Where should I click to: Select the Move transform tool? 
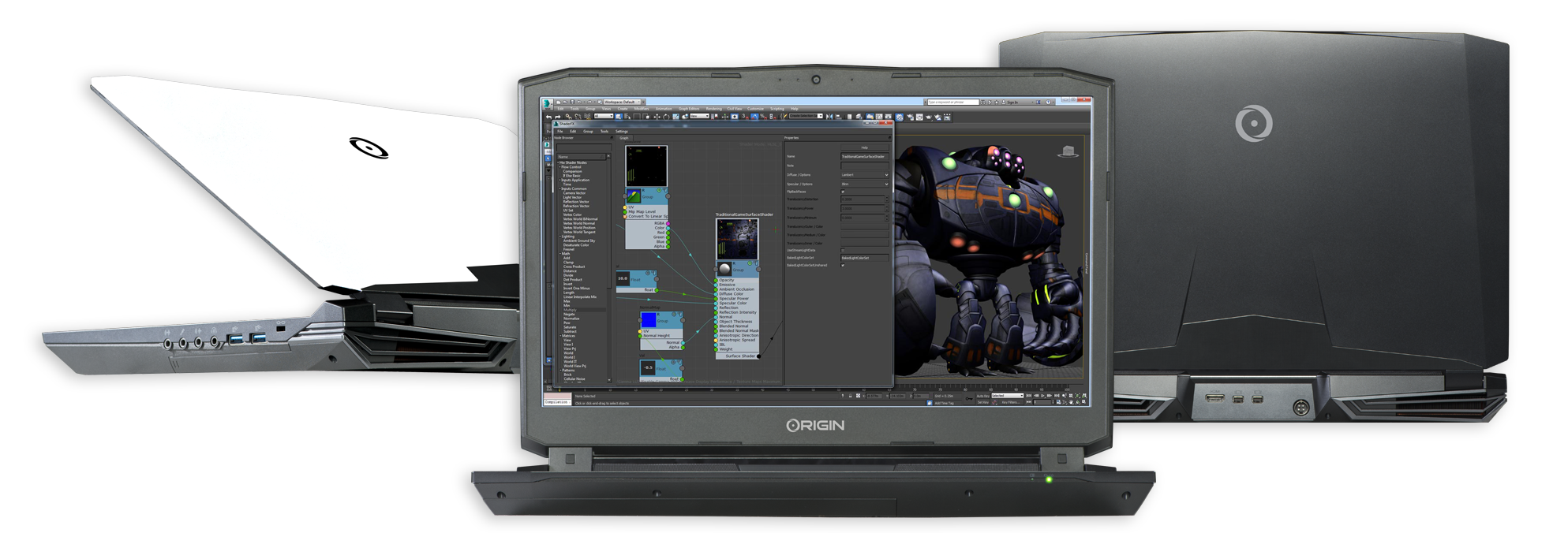(657, 117)
